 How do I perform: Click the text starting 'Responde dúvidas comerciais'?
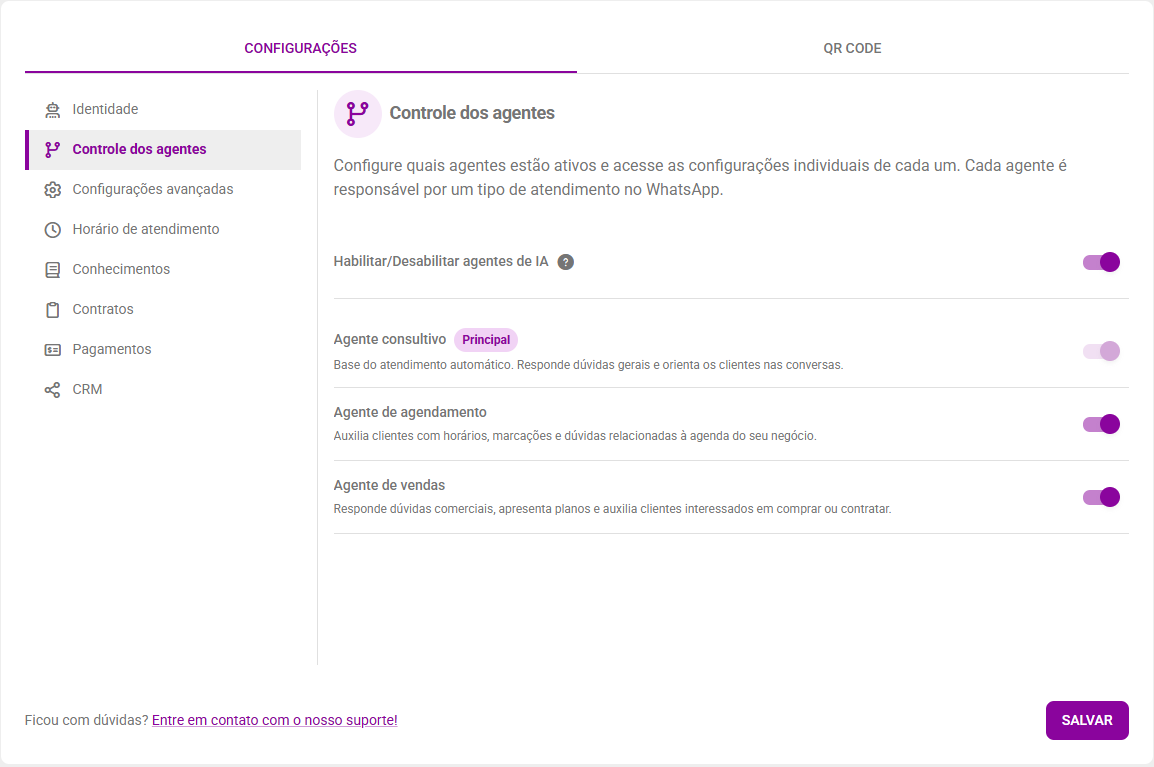tap(612, 509)
